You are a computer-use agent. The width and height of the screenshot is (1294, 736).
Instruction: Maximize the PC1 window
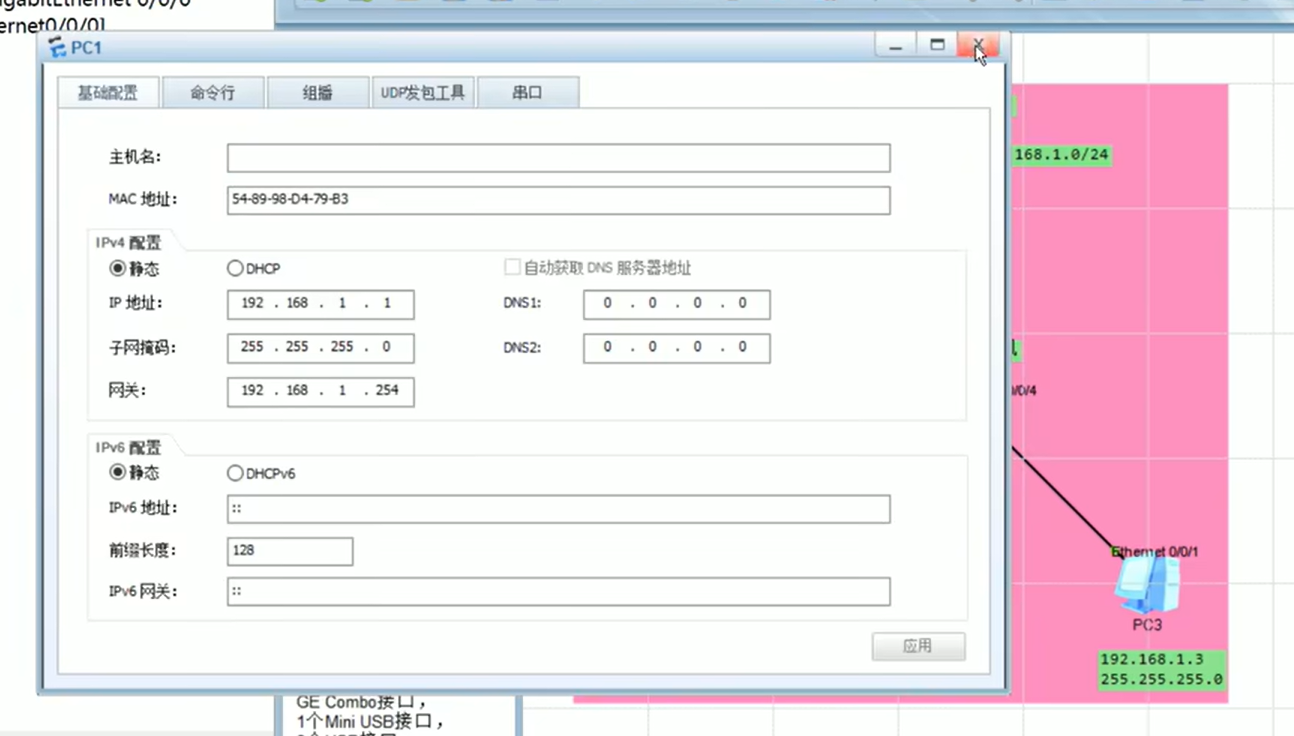tap(937, 45)
